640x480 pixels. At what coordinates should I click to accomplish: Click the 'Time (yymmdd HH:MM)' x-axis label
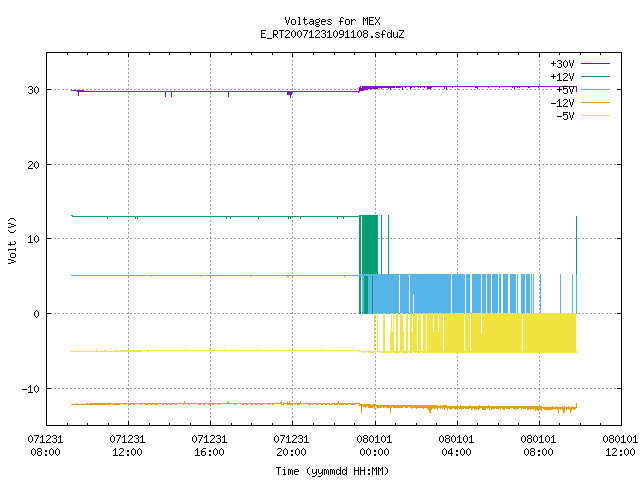[332, 471]
